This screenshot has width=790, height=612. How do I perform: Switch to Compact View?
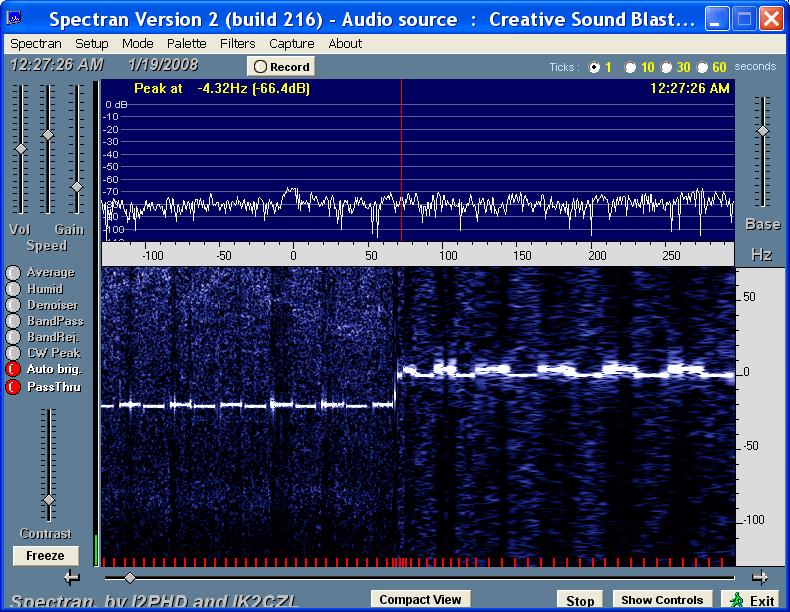(x=420, y=599)
